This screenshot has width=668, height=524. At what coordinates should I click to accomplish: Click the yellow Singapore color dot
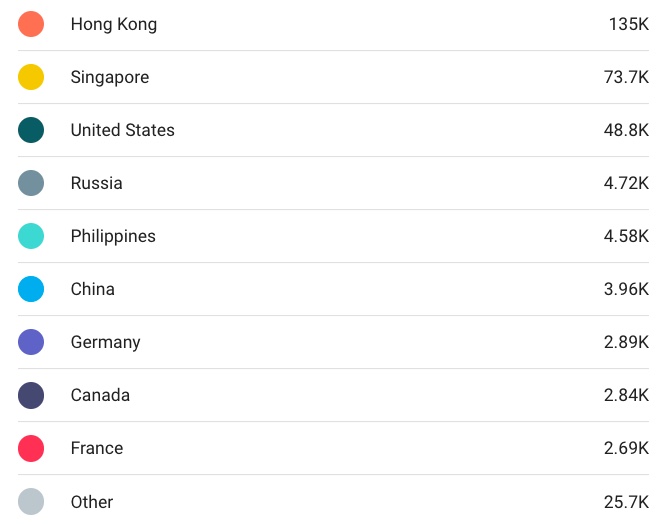[31, 77]
